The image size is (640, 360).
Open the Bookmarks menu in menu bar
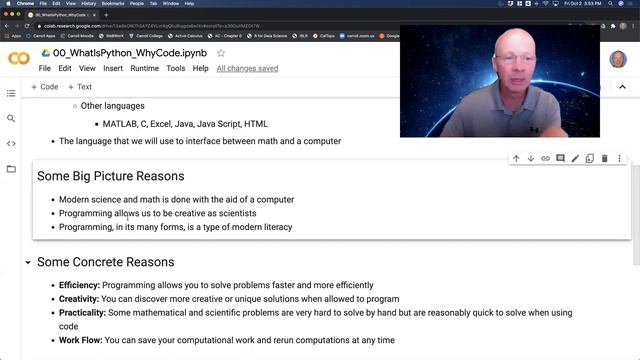click(x=113, y=3)
